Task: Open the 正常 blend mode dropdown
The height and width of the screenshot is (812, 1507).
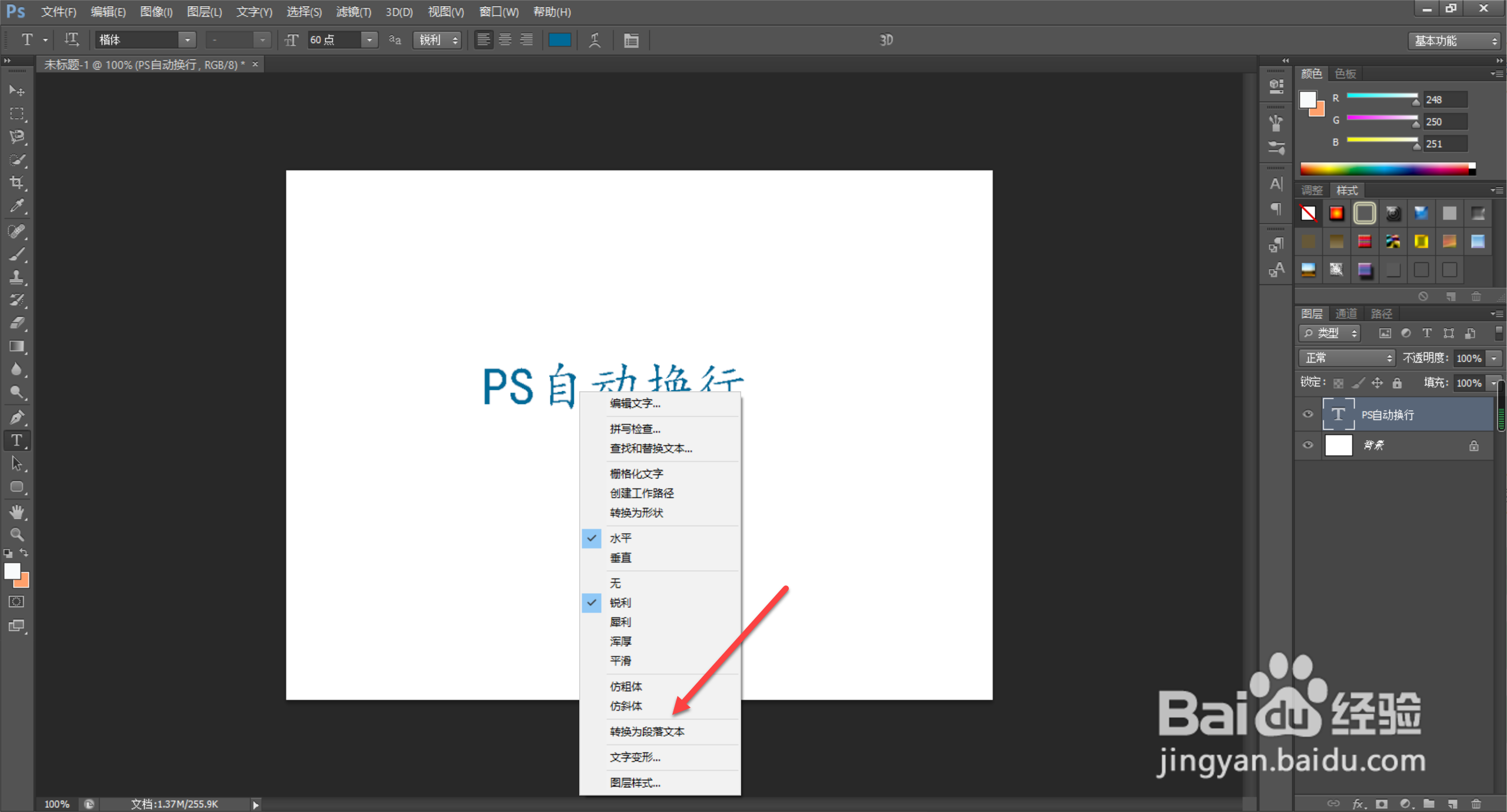Action: [1347, 358]
